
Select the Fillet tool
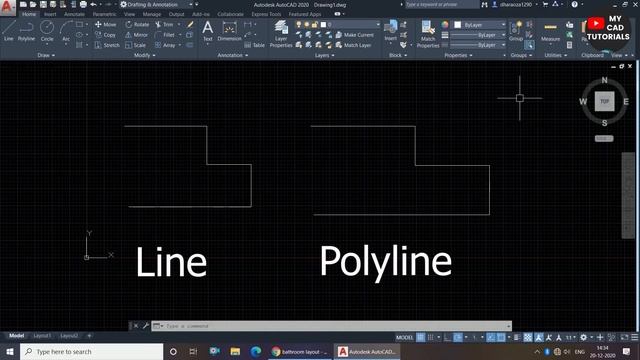coord(164,35)
